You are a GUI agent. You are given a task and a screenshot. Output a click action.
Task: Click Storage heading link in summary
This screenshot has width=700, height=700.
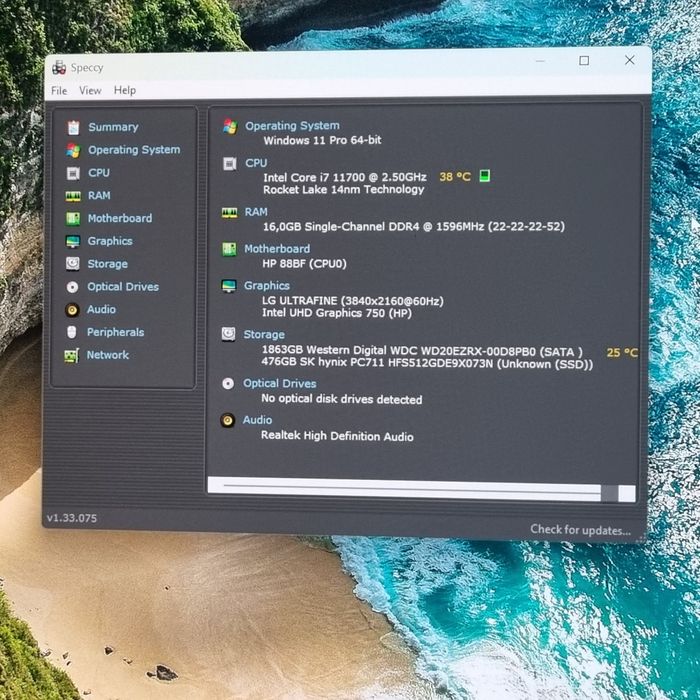pos(264,334)
